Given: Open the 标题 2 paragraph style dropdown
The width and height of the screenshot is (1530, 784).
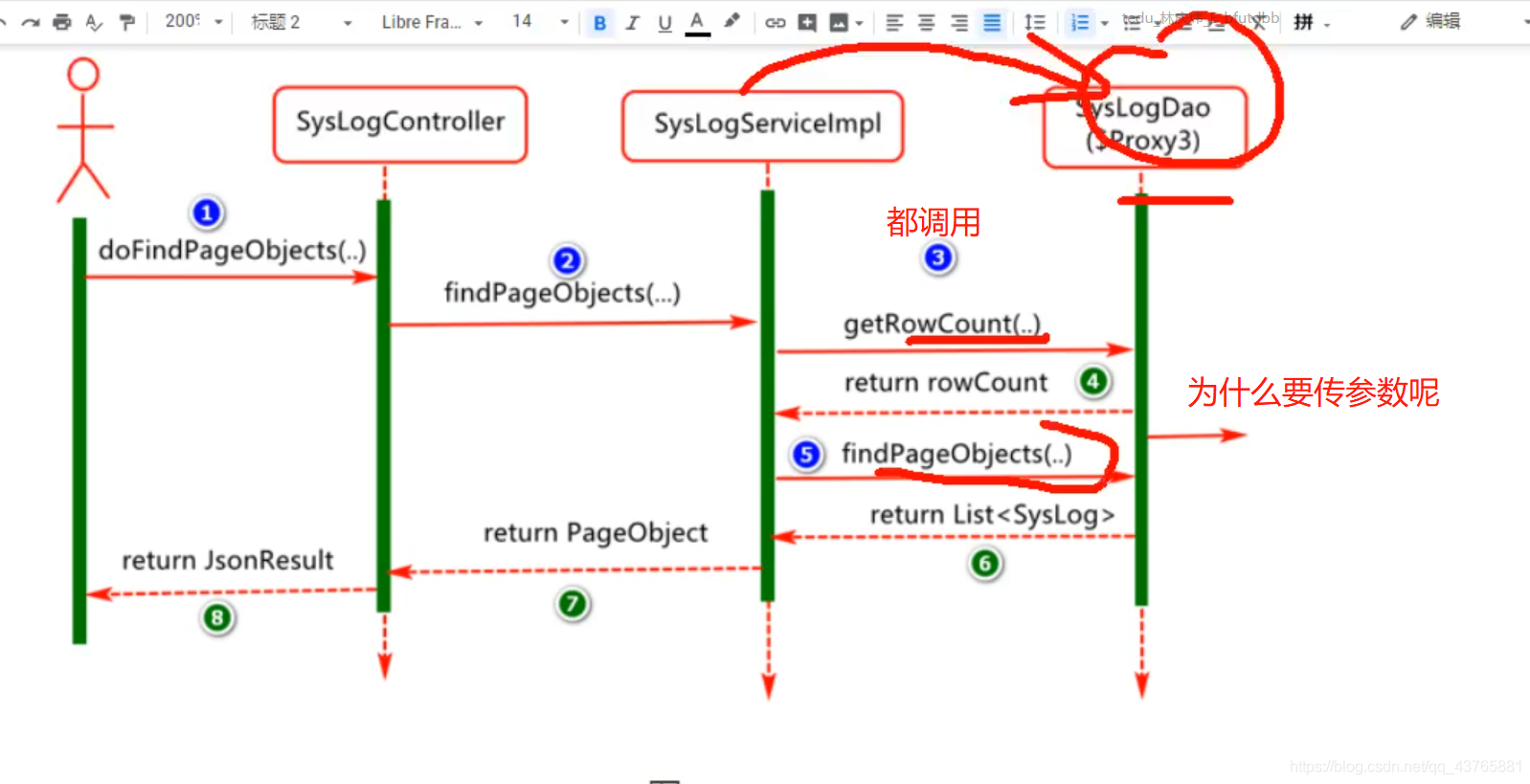Looking at the screenshot, I should point(302,22).
